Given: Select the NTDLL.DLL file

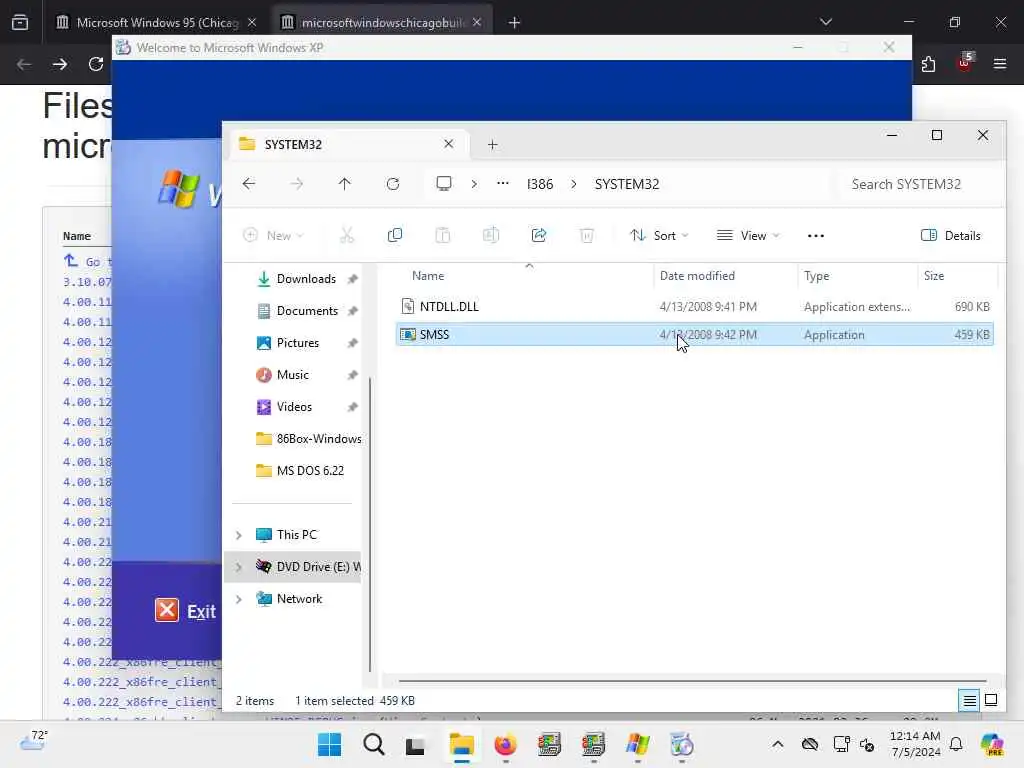Looking at the screenshot, I should coord(695,306).
